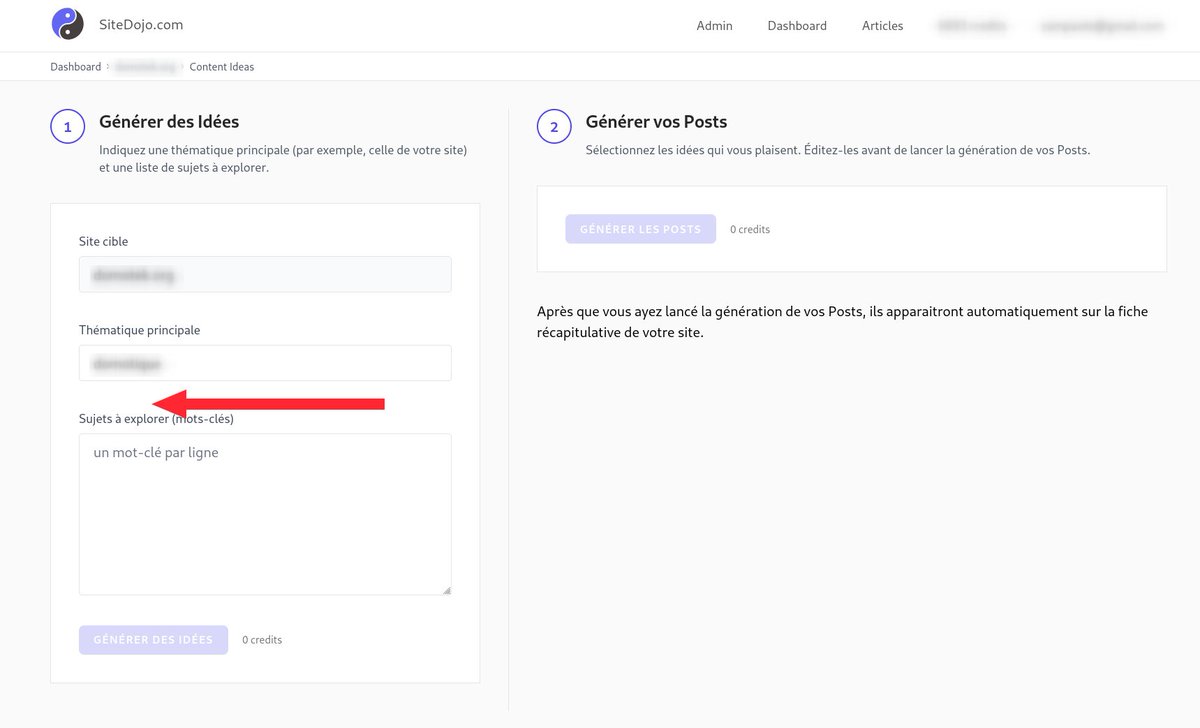Select the step 2 circle badge

(554, 126)
